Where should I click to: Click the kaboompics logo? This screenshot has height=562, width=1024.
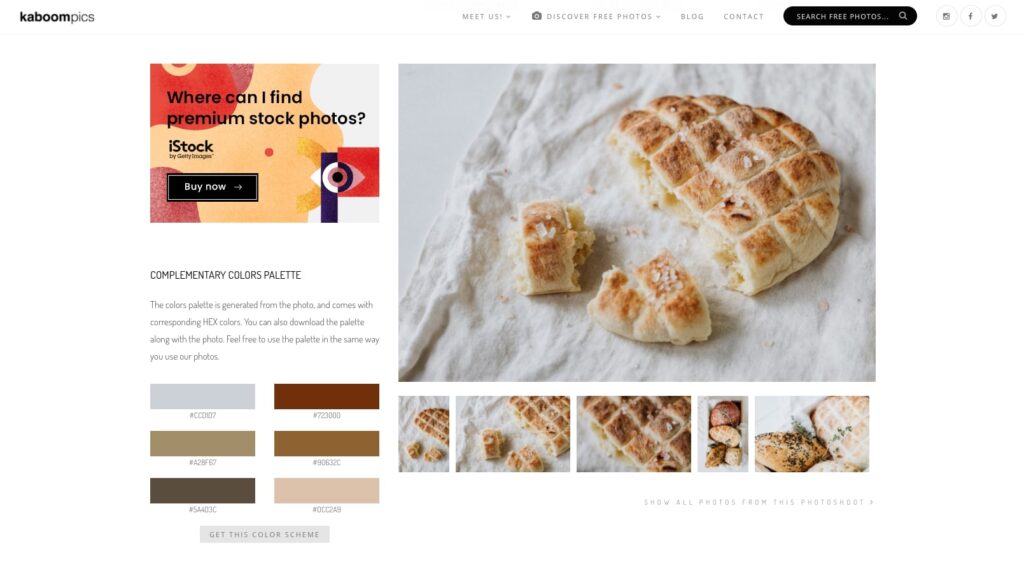coord(57,16)
